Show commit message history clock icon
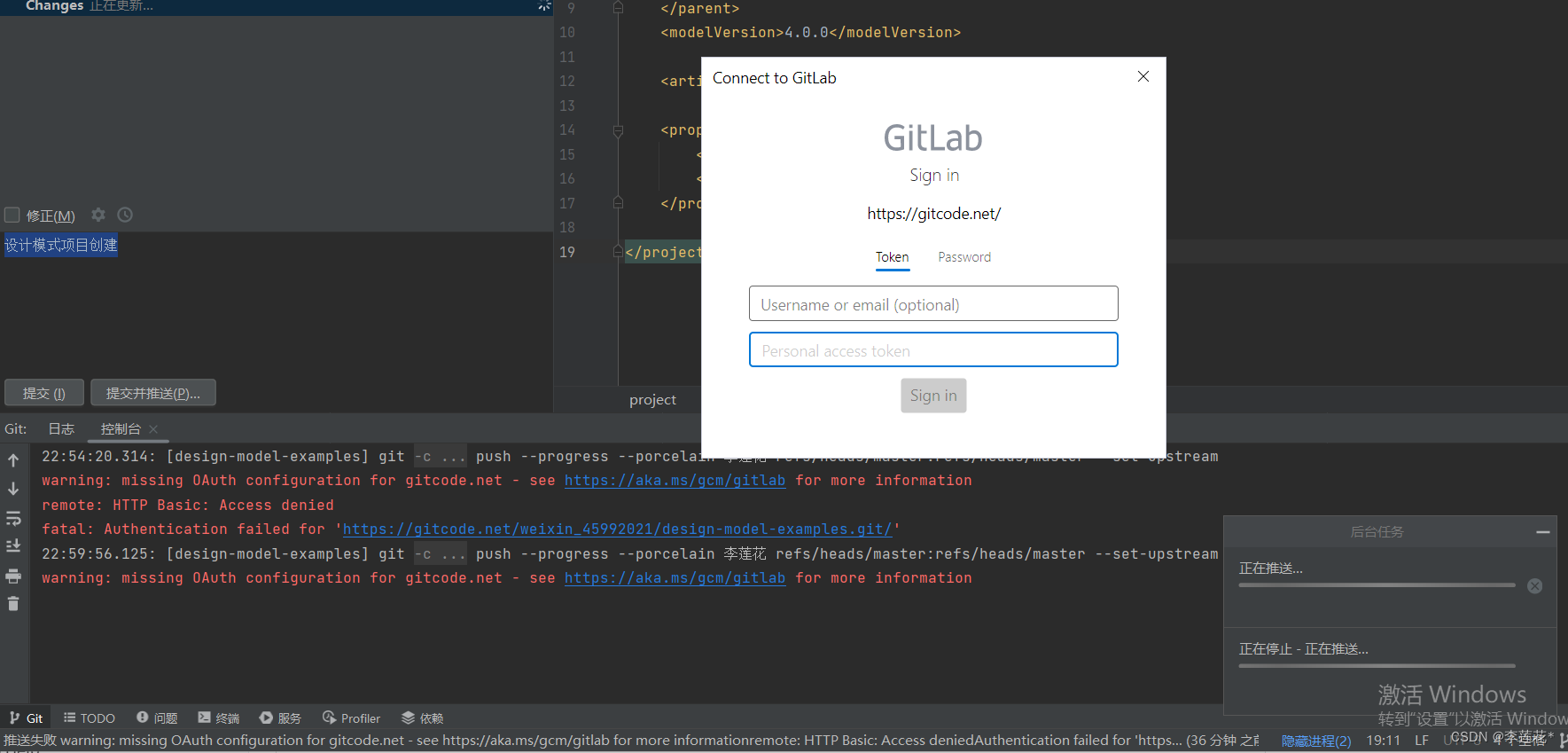The width and height of the screenshot is (1568, 753). pos(125,215)
